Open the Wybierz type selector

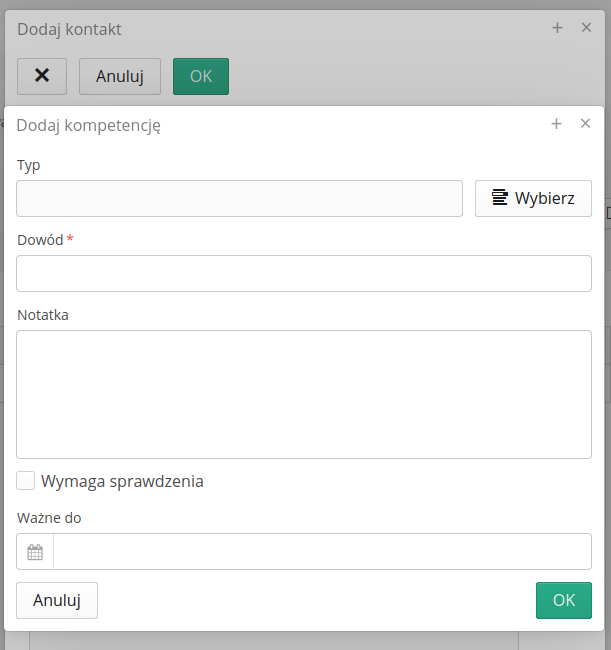pyautogui.click(x=533, y=198)
